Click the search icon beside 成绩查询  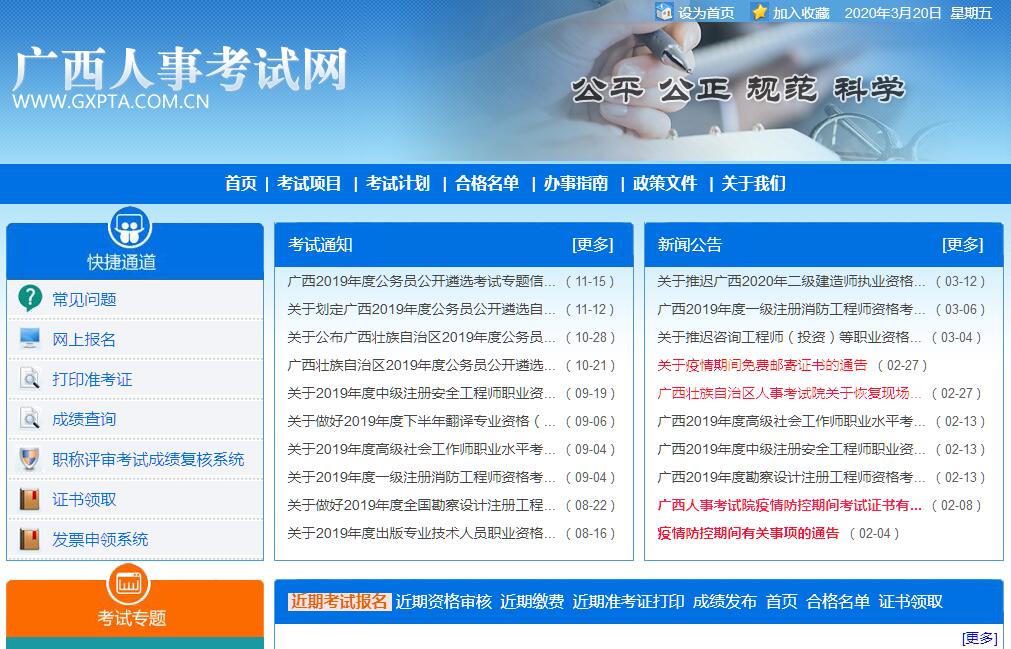click(30, 419)
